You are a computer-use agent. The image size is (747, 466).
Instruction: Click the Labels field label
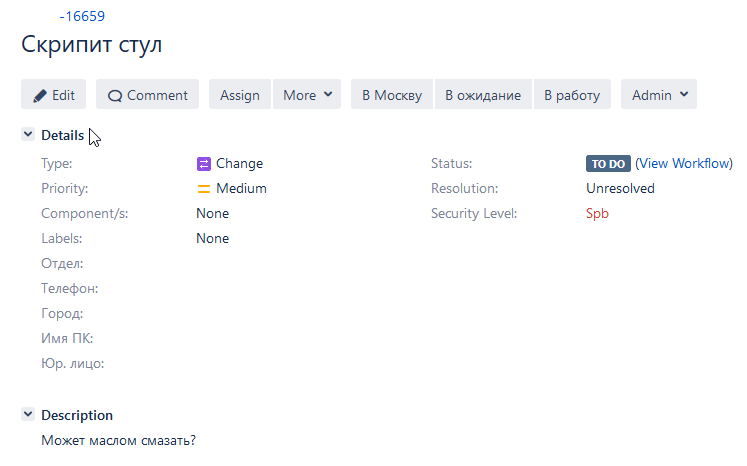(62, 238)
